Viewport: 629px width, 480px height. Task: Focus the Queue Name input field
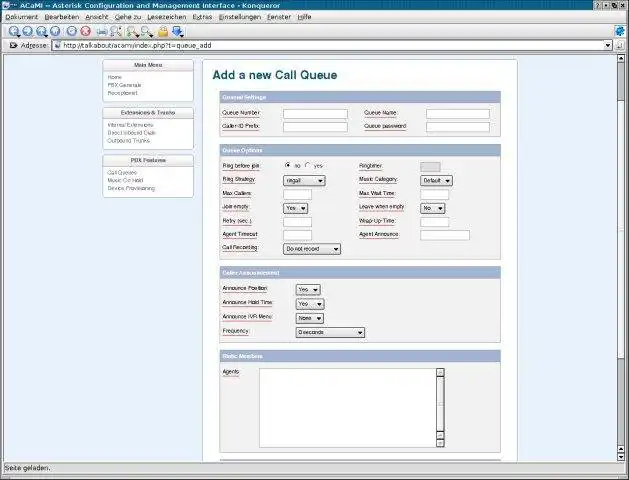pos(458,114)
